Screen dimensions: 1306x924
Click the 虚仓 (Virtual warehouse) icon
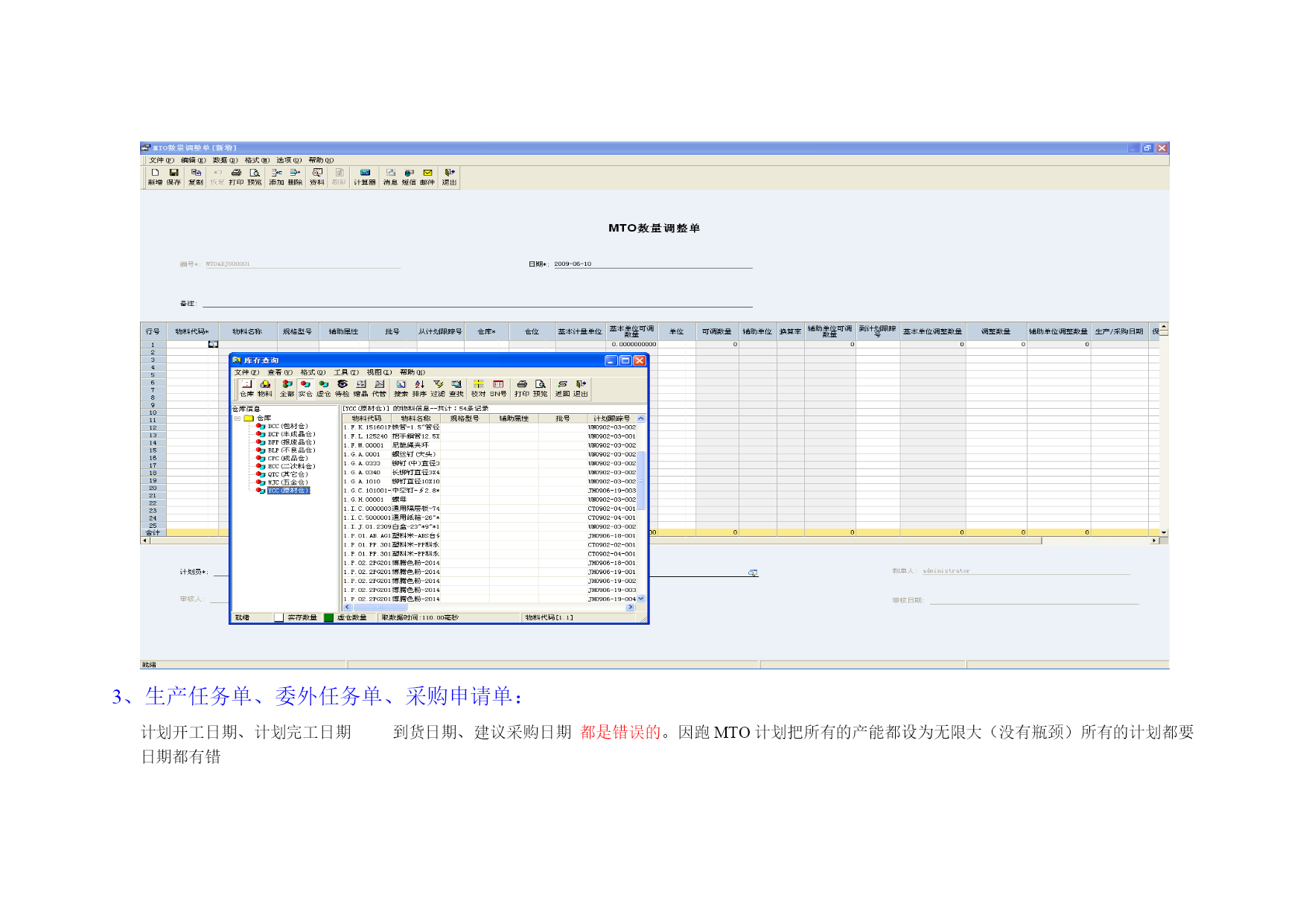click(x=323, y=388)
